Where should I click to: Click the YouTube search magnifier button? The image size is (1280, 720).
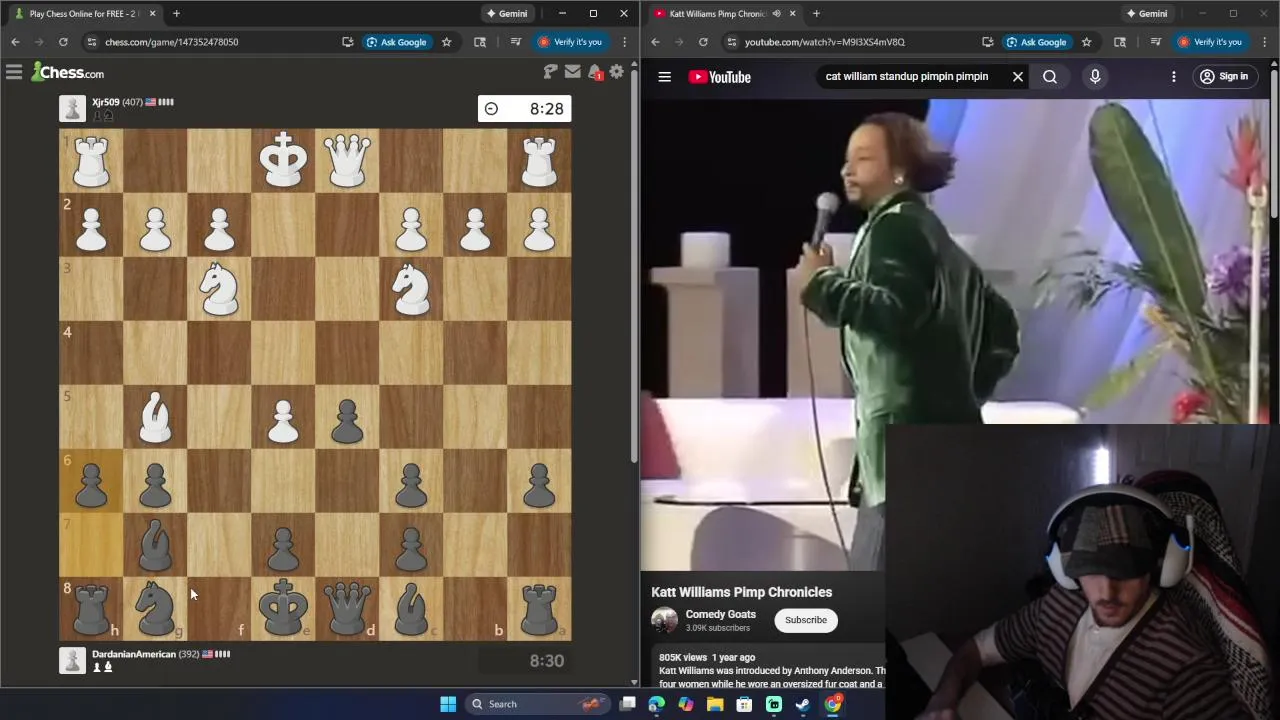pyautogui.click(x=1050, y=77)
